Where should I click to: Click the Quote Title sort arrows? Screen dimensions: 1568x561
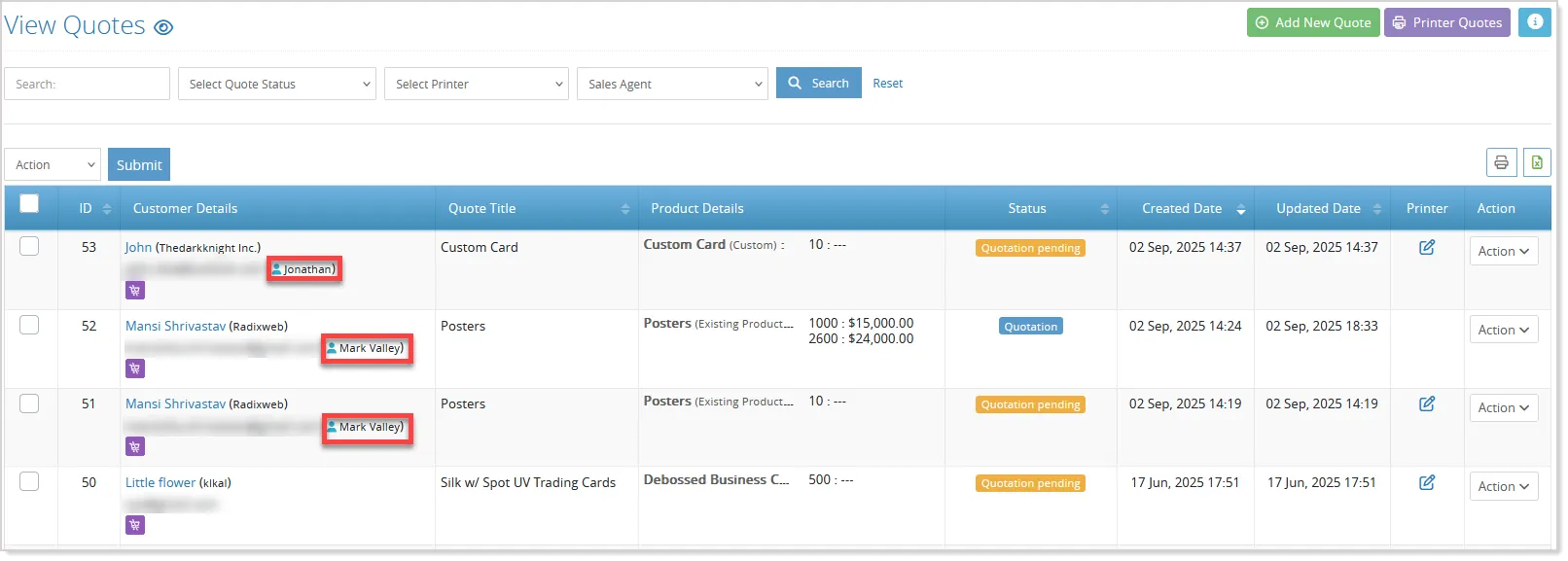625,209
